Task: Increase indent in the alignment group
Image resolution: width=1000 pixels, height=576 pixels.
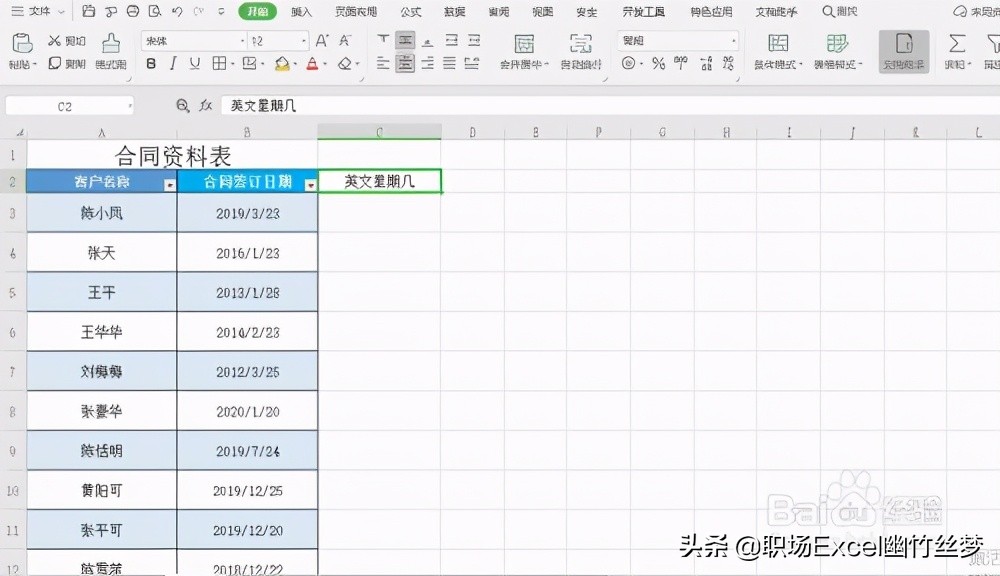Action: 474,41
